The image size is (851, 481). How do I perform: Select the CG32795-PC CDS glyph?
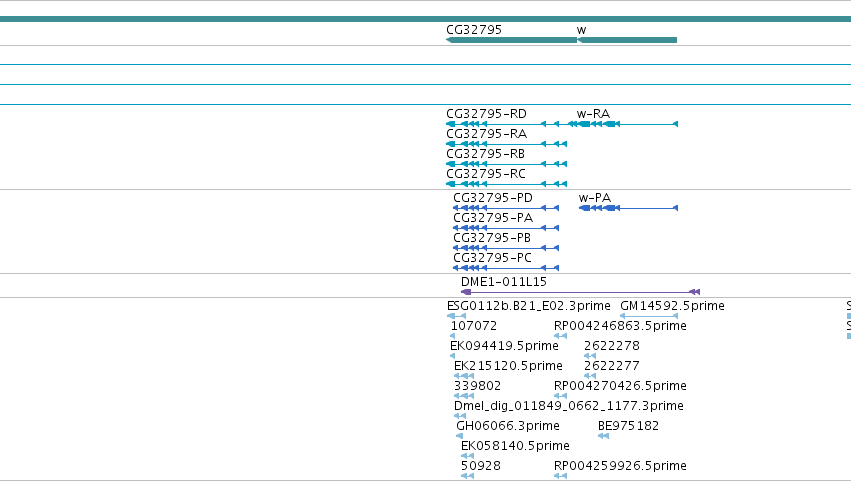tap(506, 269)
